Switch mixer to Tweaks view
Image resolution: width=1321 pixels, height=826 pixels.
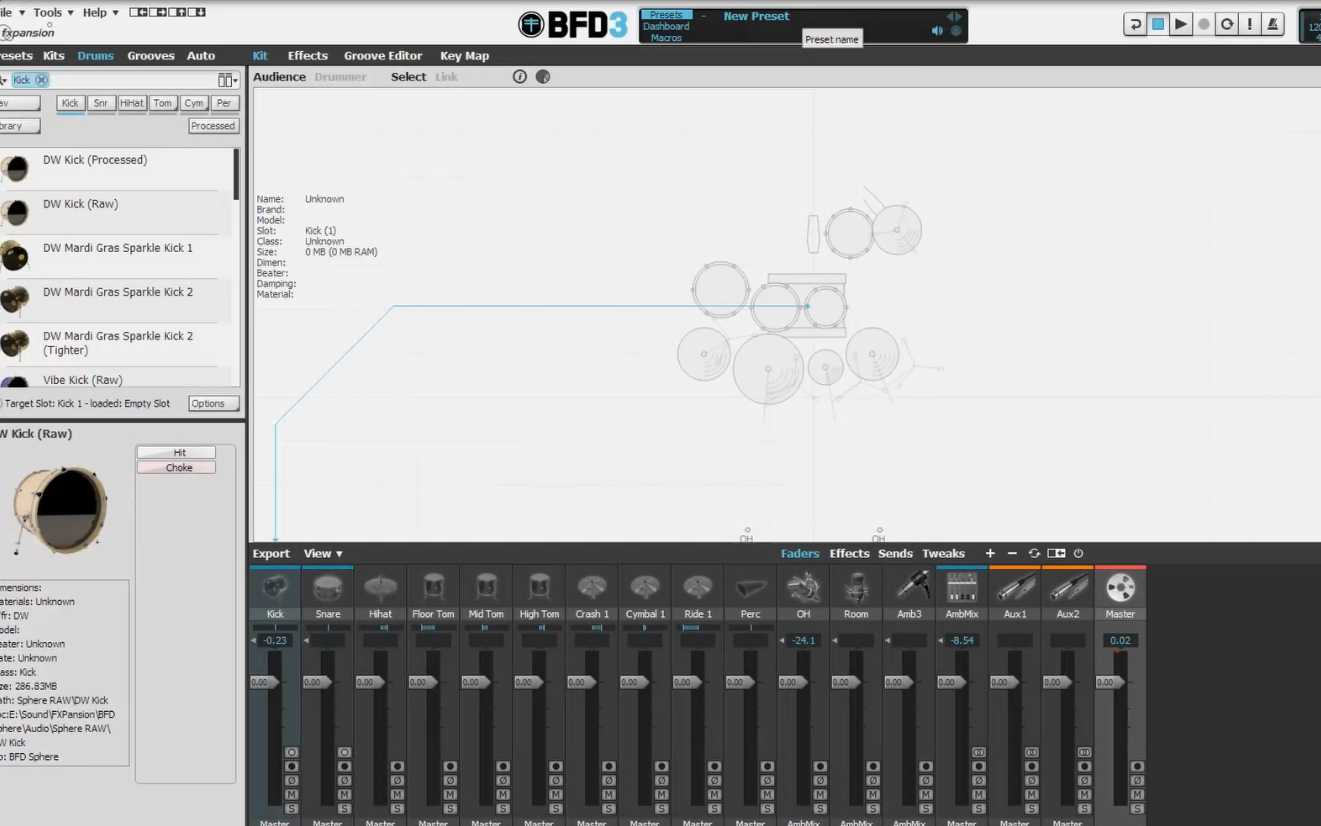click(x=943, y=553)
